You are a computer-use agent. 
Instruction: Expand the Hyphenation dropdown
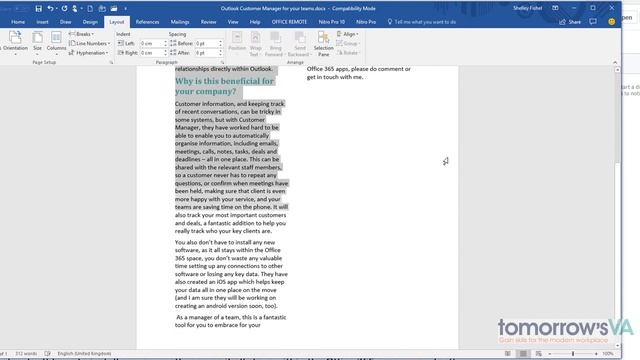89,53
